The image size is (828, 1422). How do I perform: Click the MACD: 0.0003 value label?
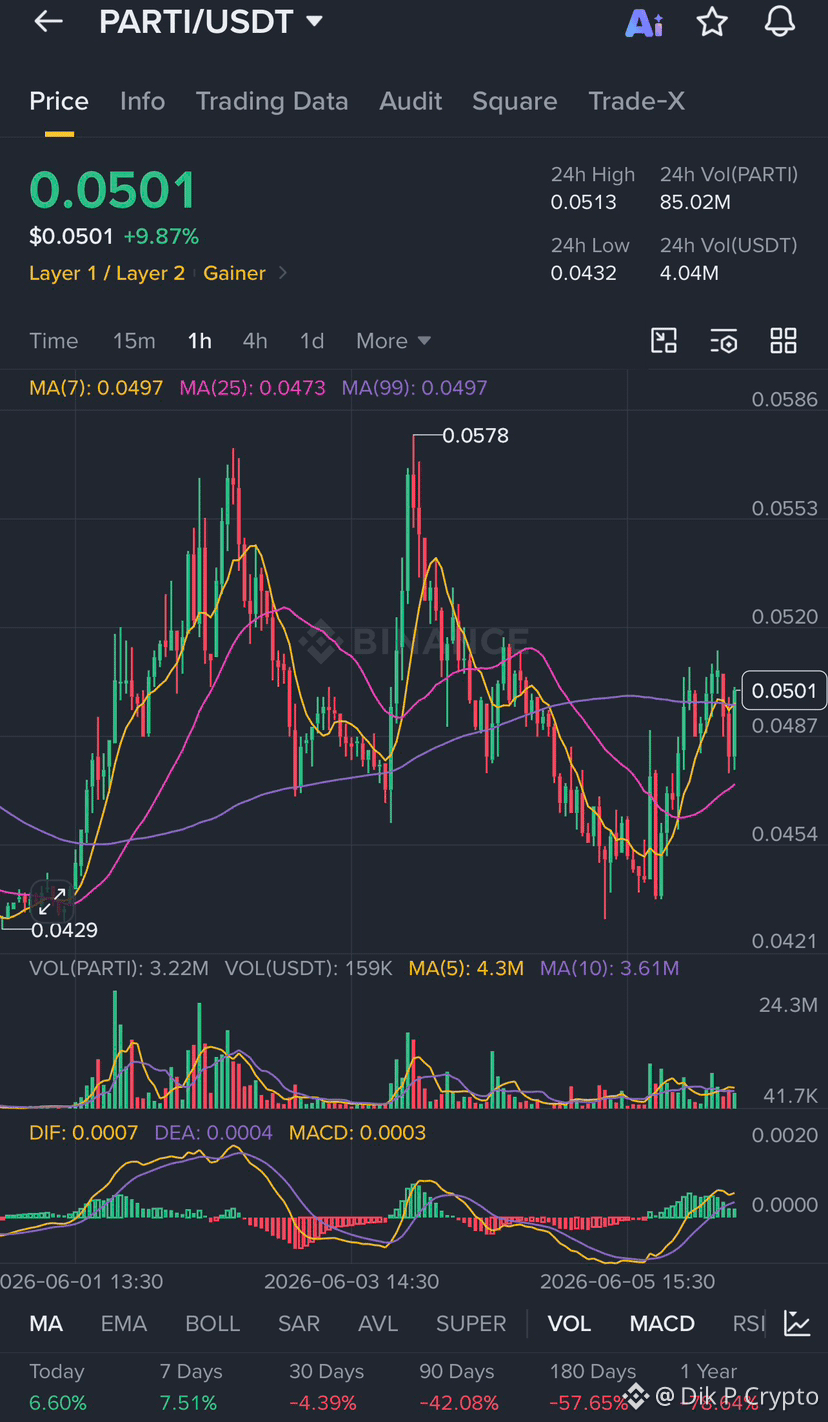[358, 1133]
